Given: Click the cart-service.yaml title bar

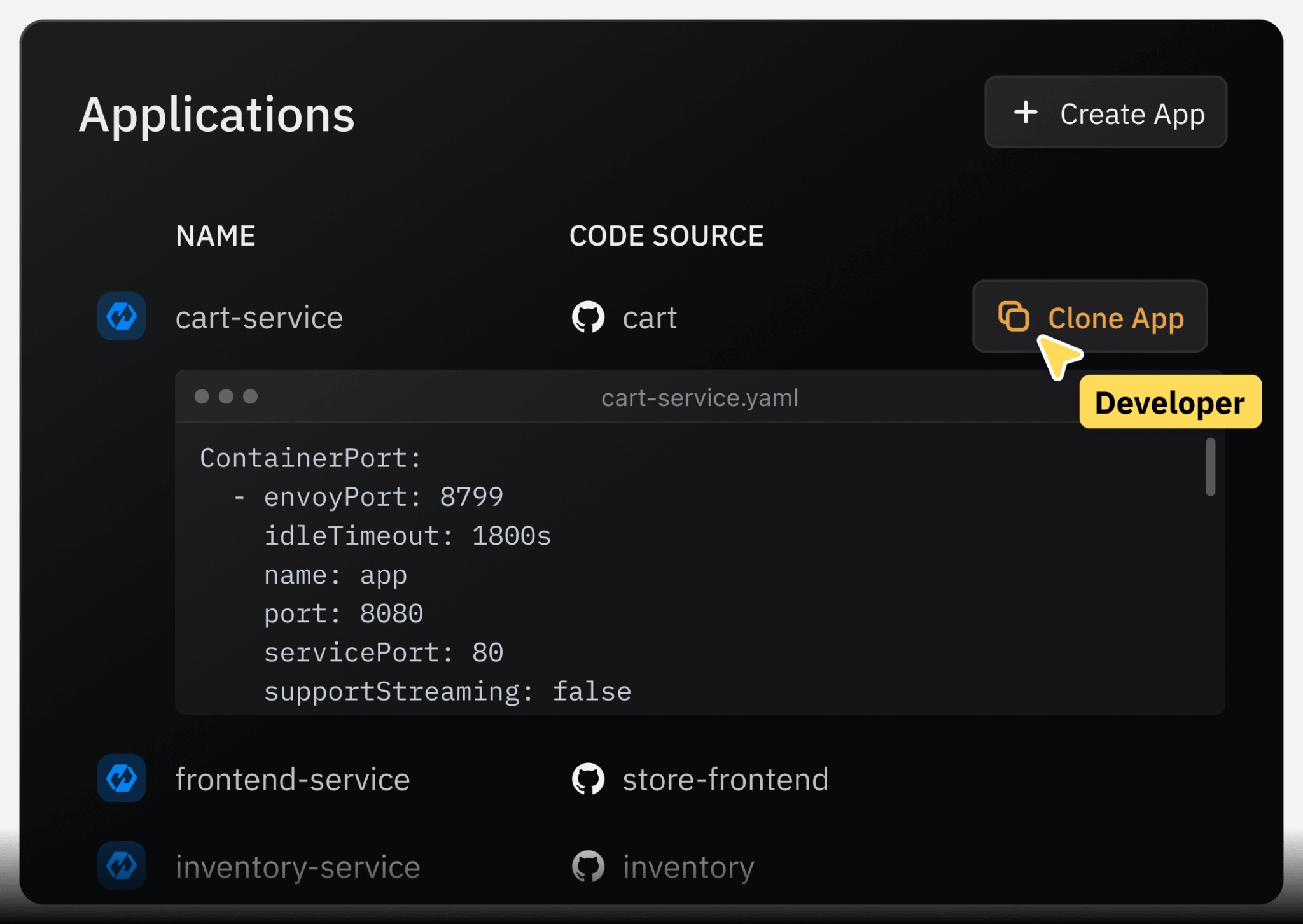Looking at the screenshot, I should [x=699, y=398].
